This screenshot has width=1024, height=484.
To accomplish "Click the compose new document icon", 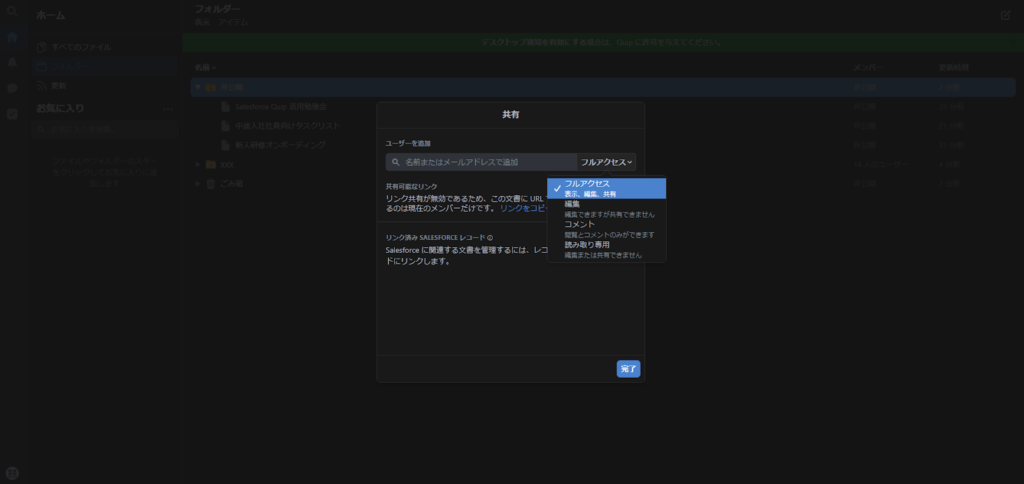I will [1005, 15].
